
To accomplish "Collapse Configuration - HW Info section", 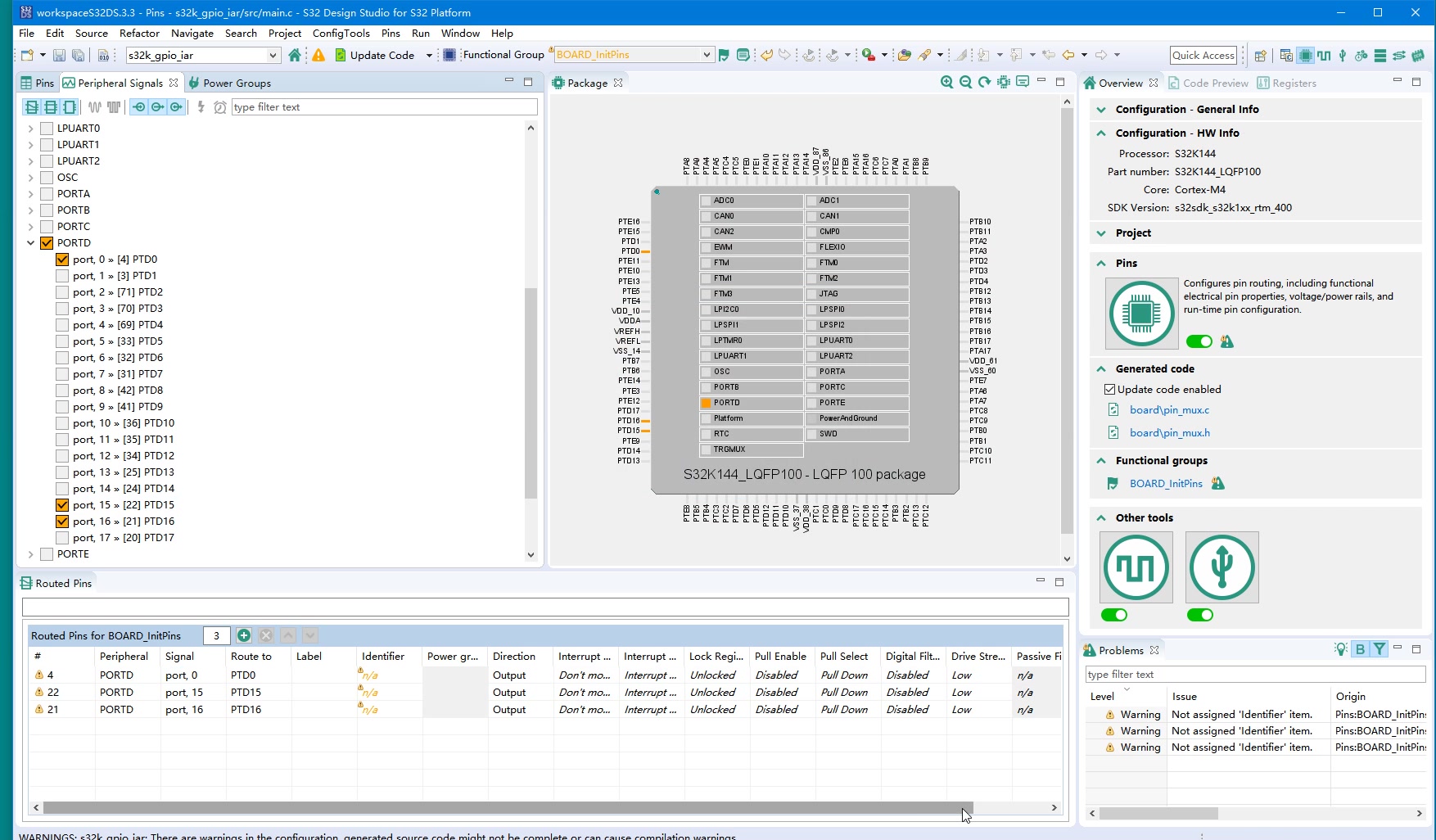I will tap(1101, 133).
